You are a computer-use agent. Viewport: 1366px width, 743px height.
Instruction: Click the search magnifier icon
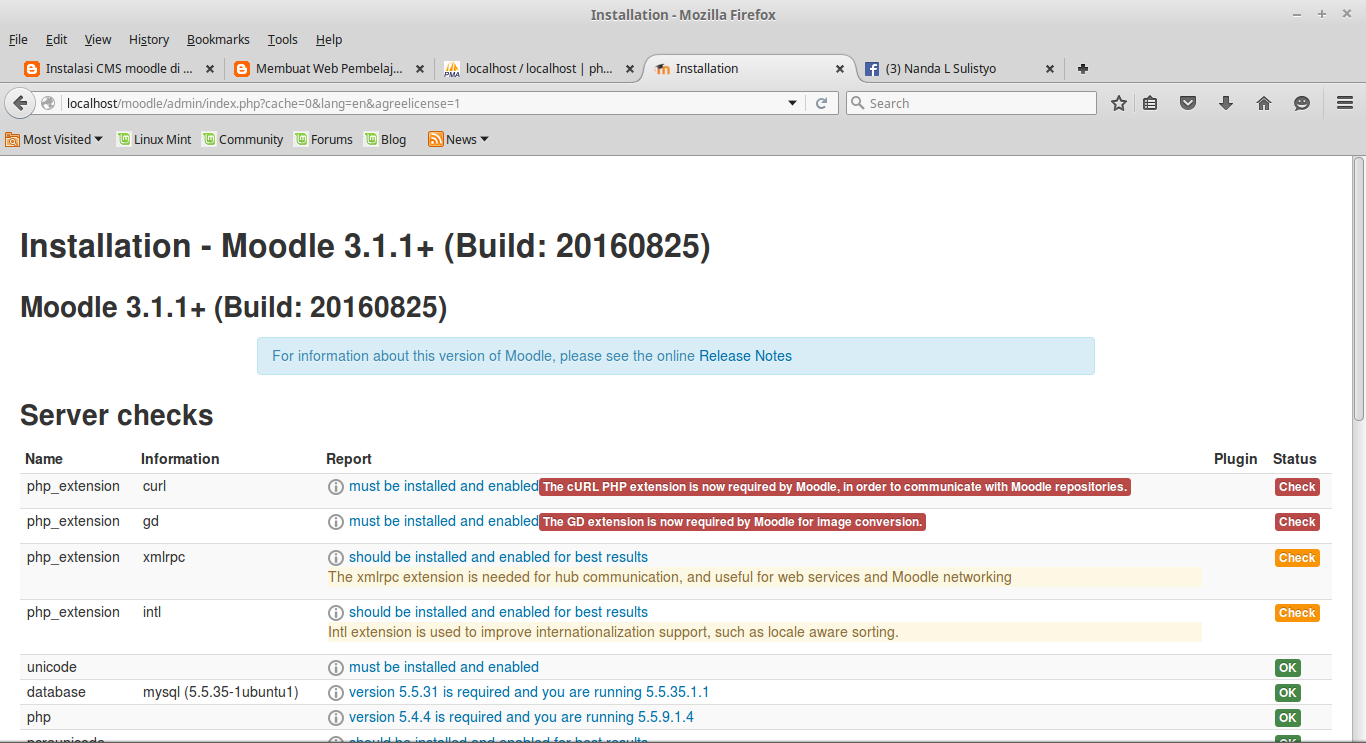[857, 103]
